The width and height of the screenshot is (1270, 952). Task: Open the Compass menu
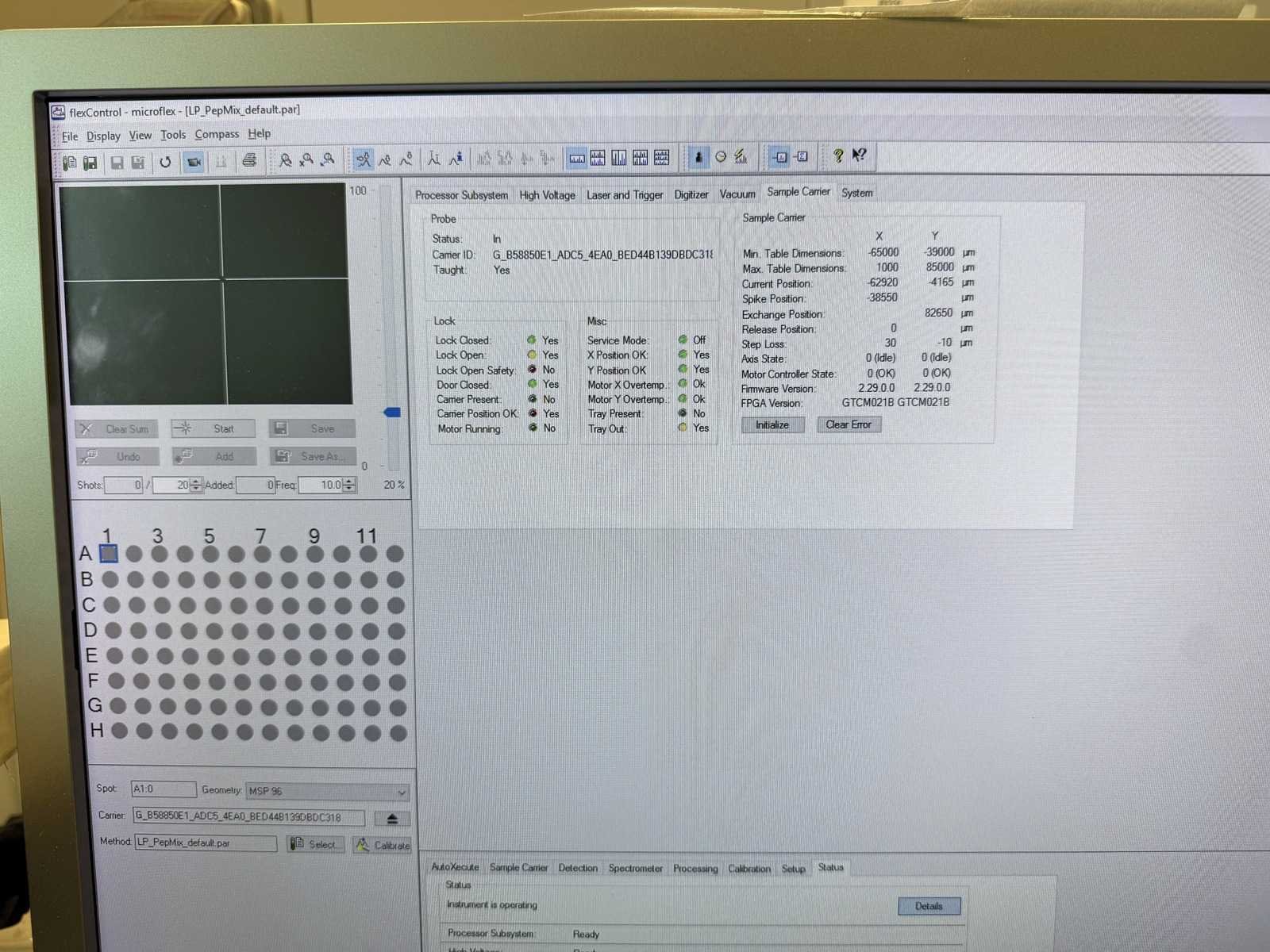click(x=217, y=135)
